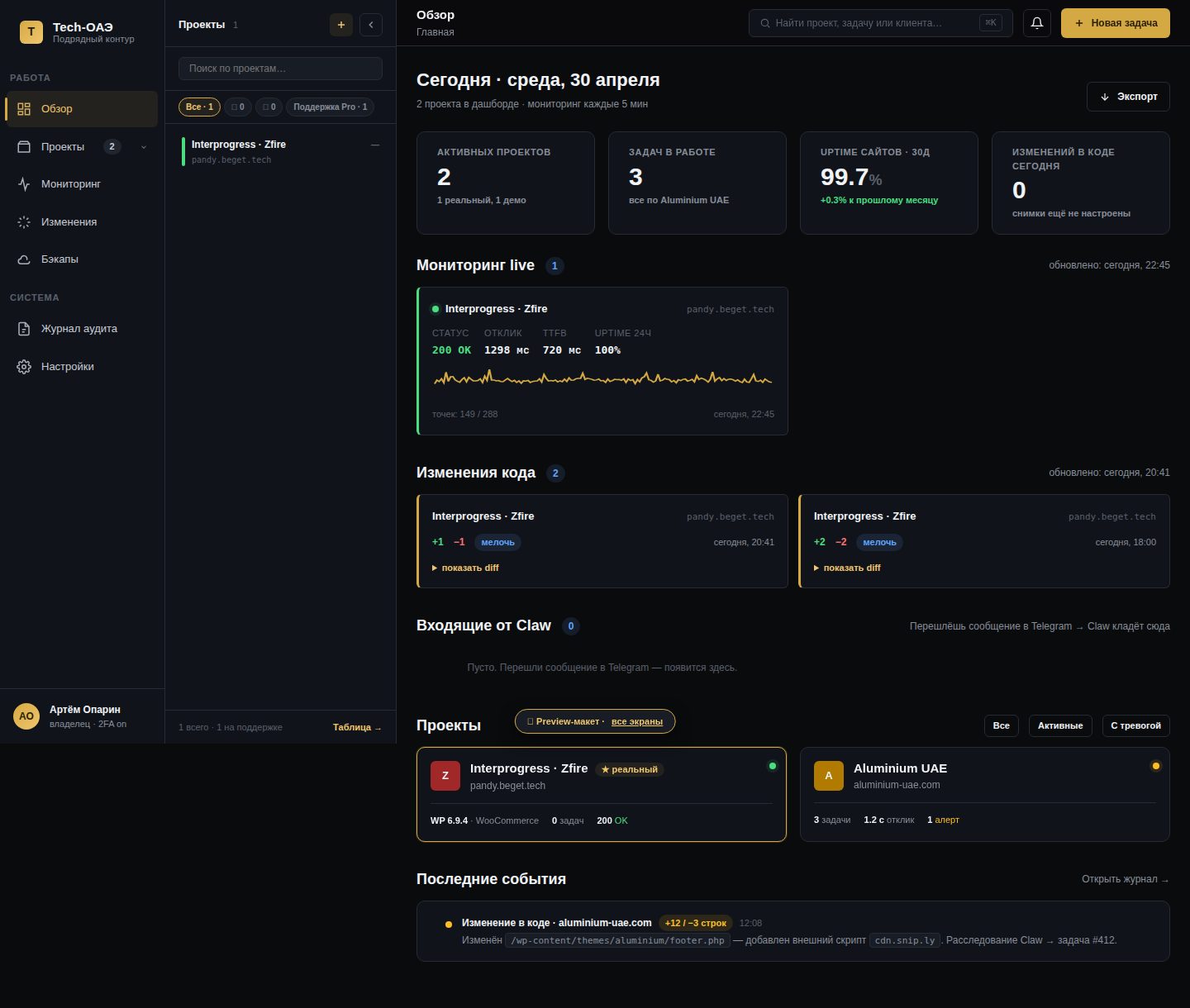The image size is (1190, 1008).
Task: Open the Aluminium UAE project card title
Action: [900, 769]
